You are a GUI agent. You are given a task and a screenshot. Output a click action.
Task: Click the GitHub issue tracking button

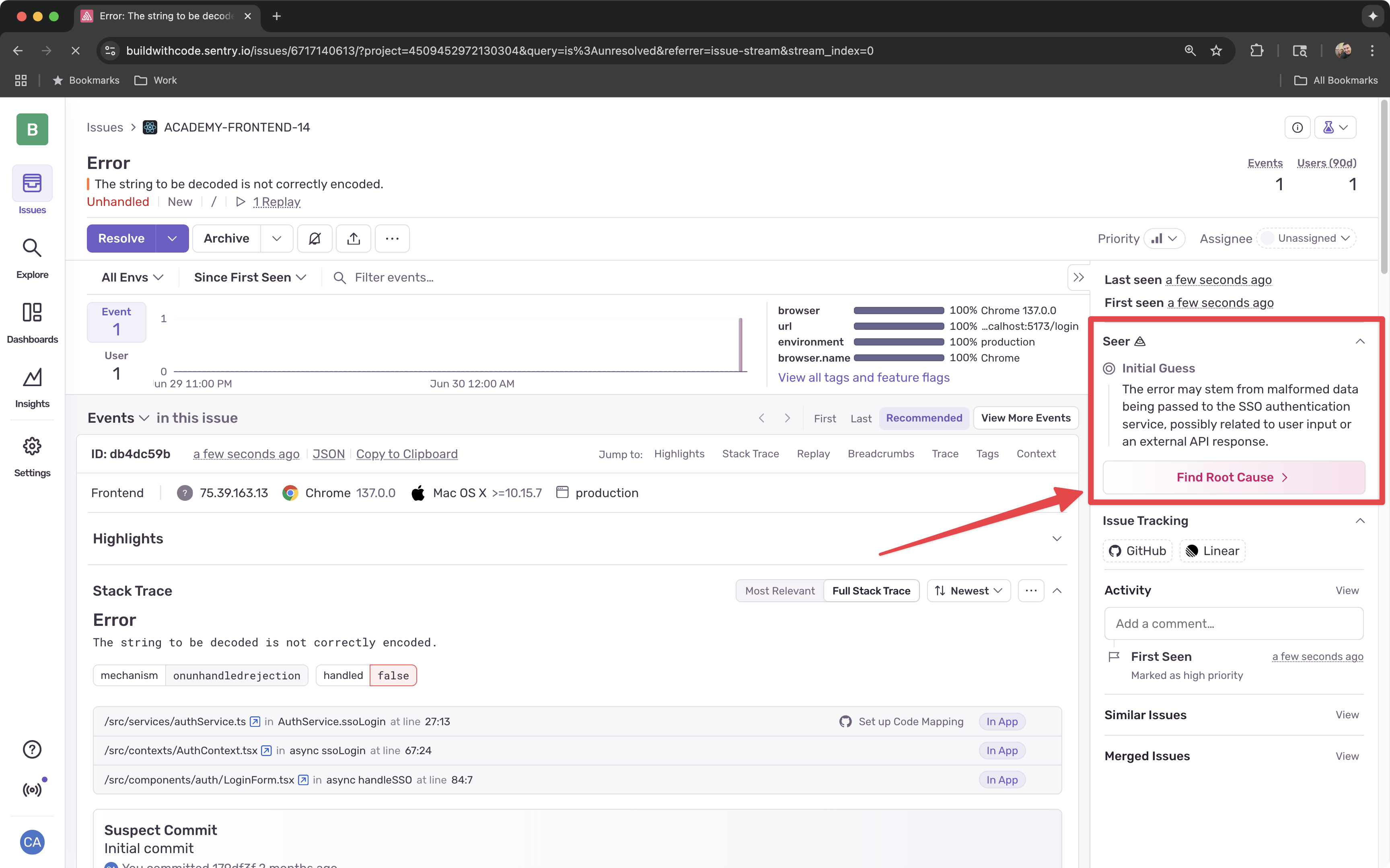click(1137, 551)
